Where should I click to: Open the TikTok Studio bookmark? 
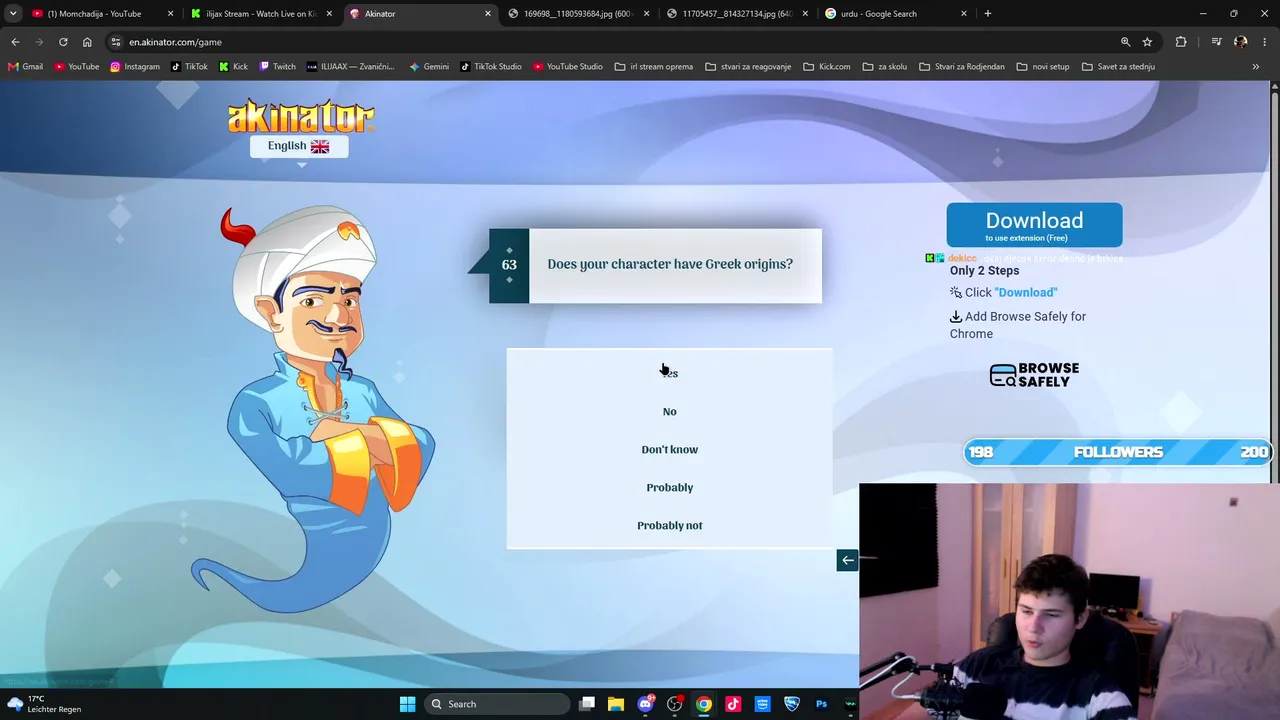click(491, 67)
